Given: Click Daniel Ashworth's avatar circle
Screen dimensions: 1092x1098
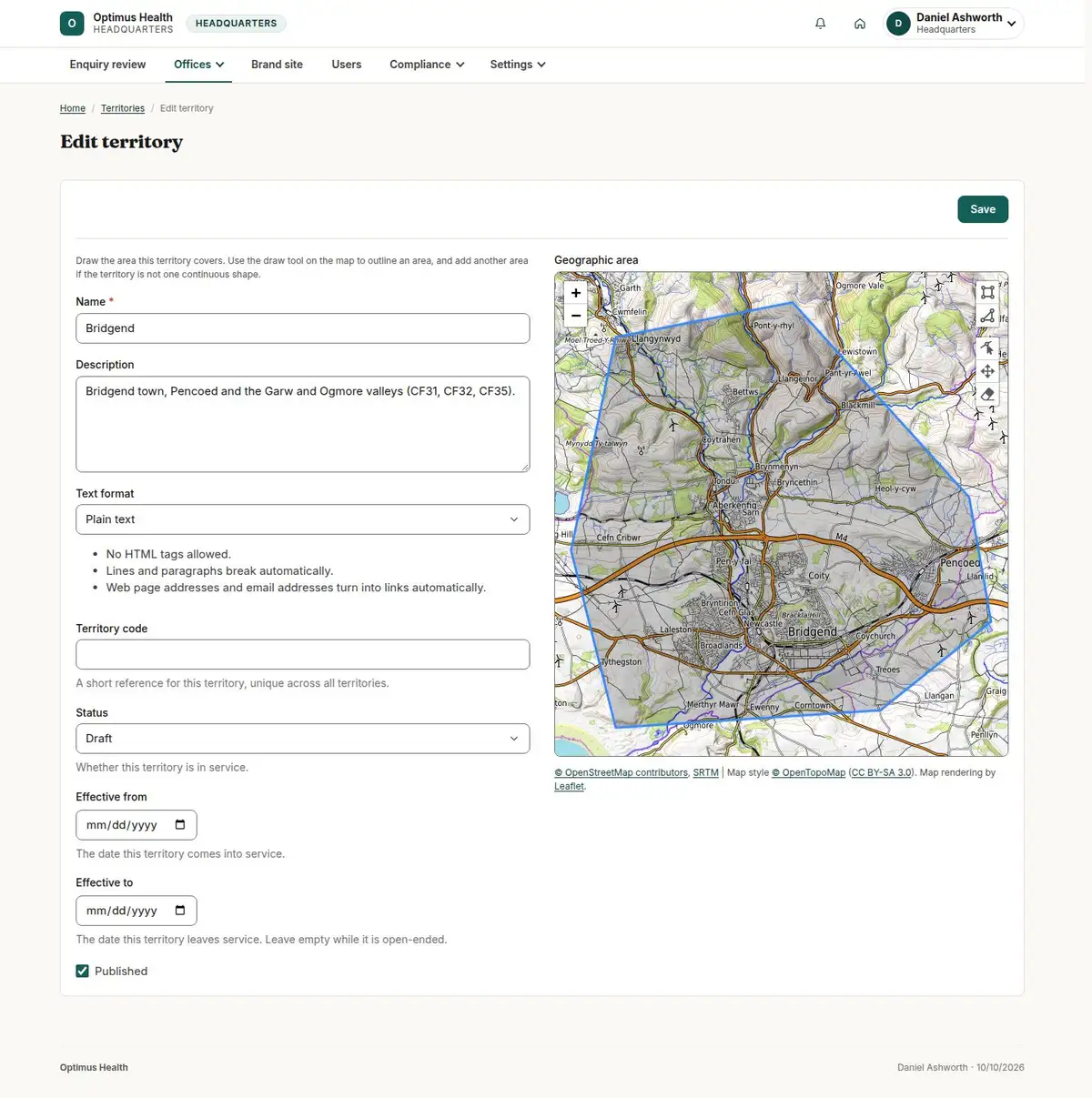Looking at the screenshot, I should [898, 24].
